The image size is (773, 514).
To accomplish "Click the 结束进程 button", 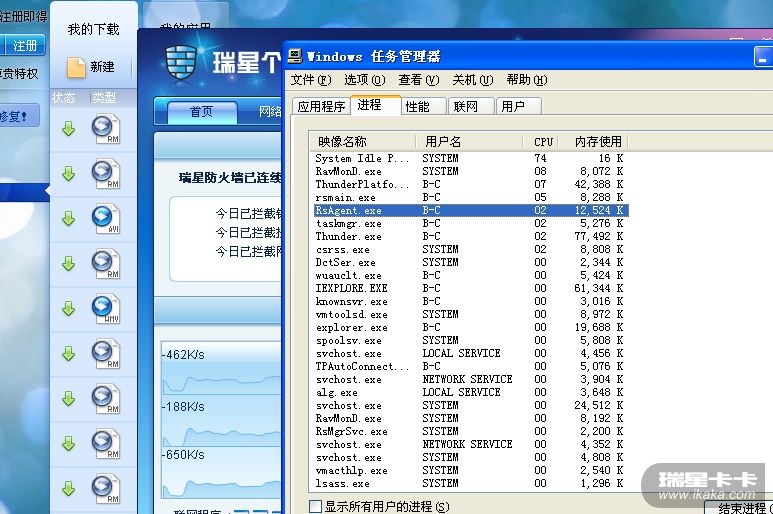I will pos(739,508).
